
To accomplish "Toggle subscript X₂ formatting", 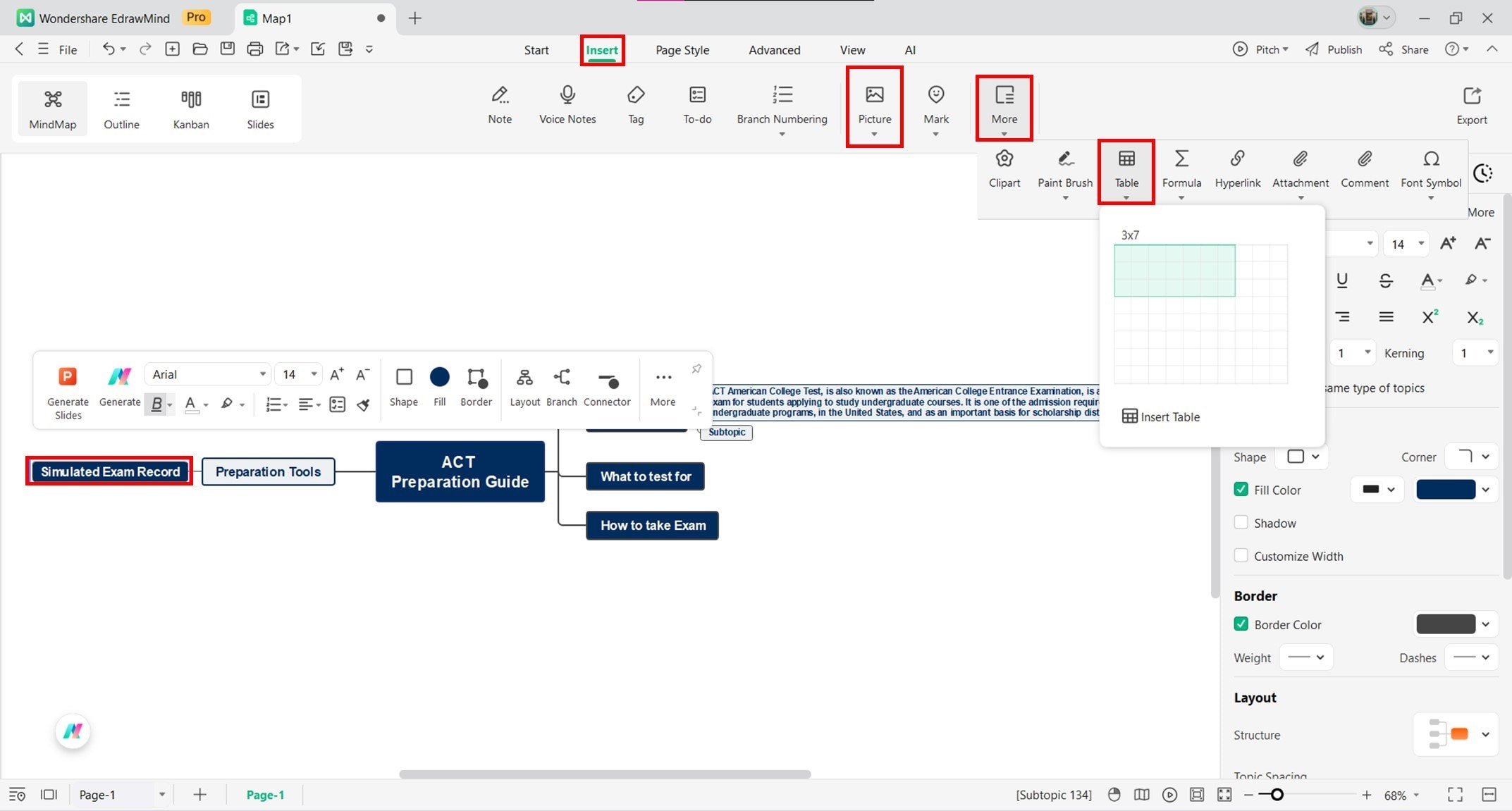I will click(1475, 317).
